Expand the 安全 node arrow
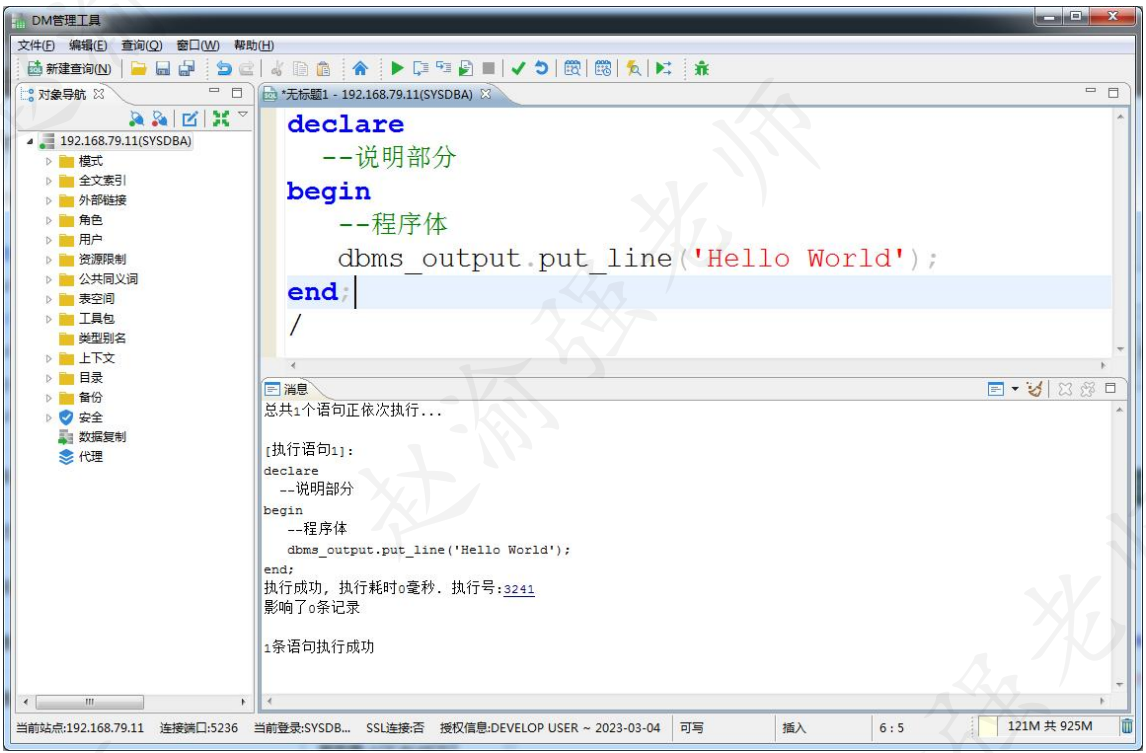 (49, 417)
